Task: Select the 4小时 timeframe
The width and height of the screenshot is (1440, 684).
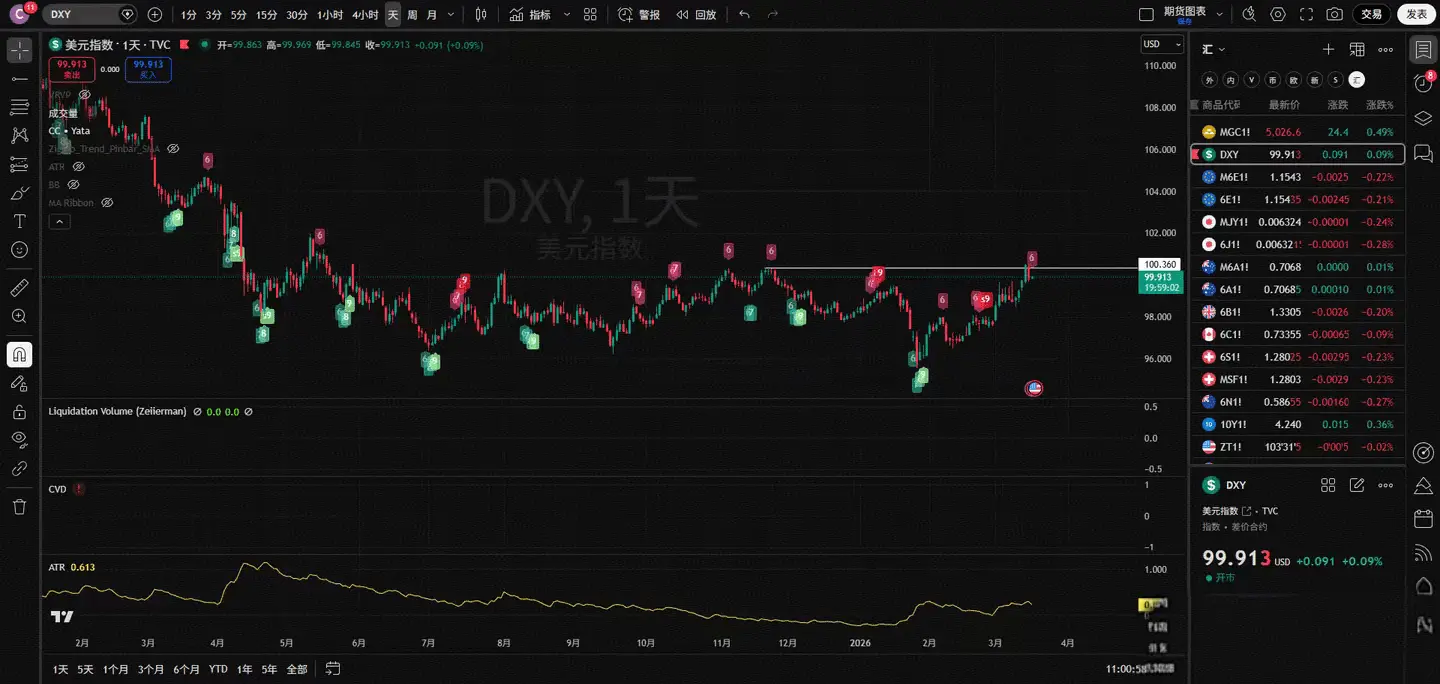Action: 365,14
